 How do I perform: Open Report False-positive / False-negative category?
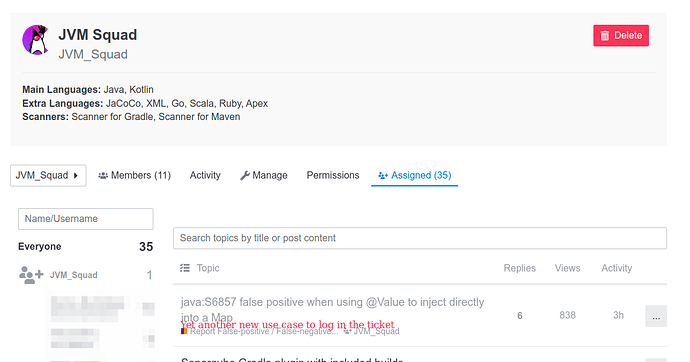click(260, 332)
